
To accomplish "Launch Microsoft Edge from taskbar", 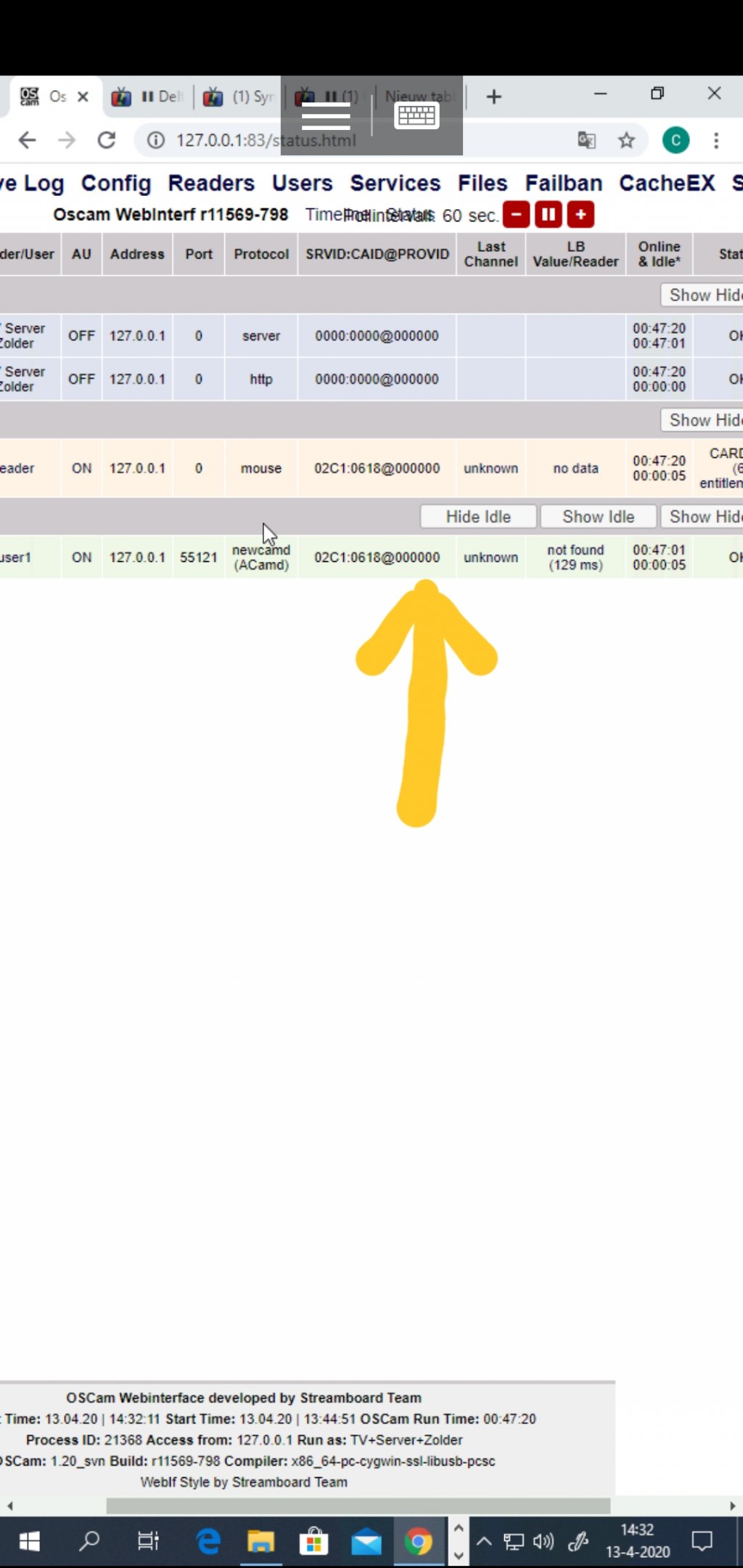I will click(x=208, y=1540).
